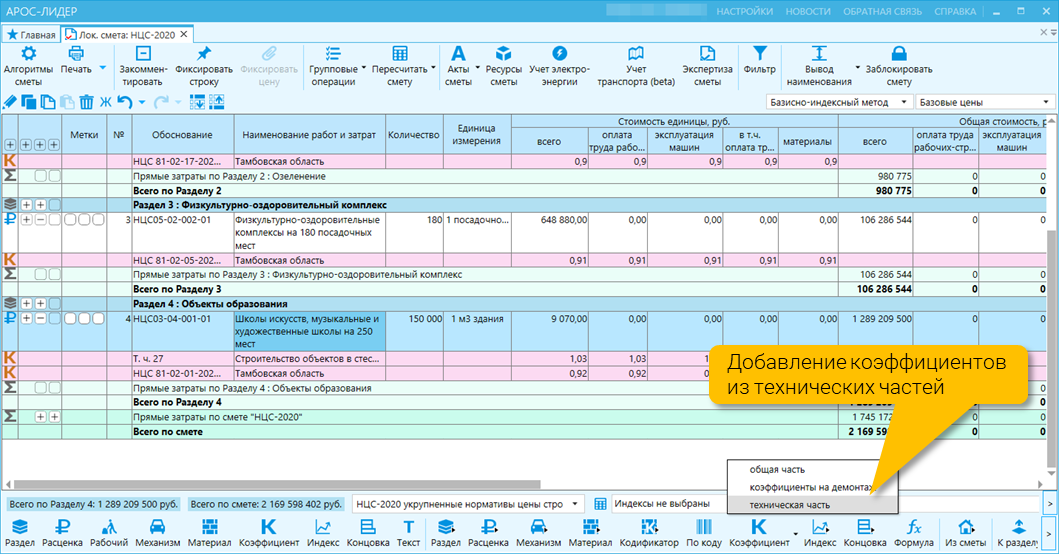
Task: Toggle first mark checkbox in row НЦС03-04-001-01
Action: [x=70, y=318]
